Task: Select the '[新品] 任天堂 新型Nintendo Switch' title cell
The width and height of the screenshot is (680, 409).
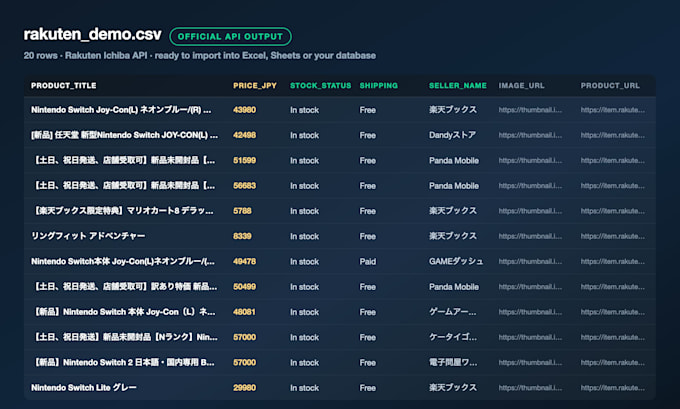Action: tap(124, 135)
